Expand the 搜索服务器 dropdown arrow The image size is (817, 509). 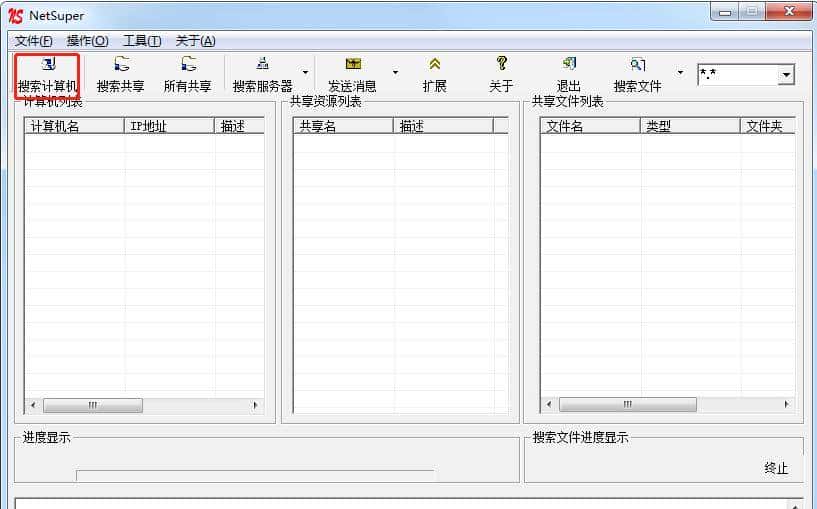305,72
